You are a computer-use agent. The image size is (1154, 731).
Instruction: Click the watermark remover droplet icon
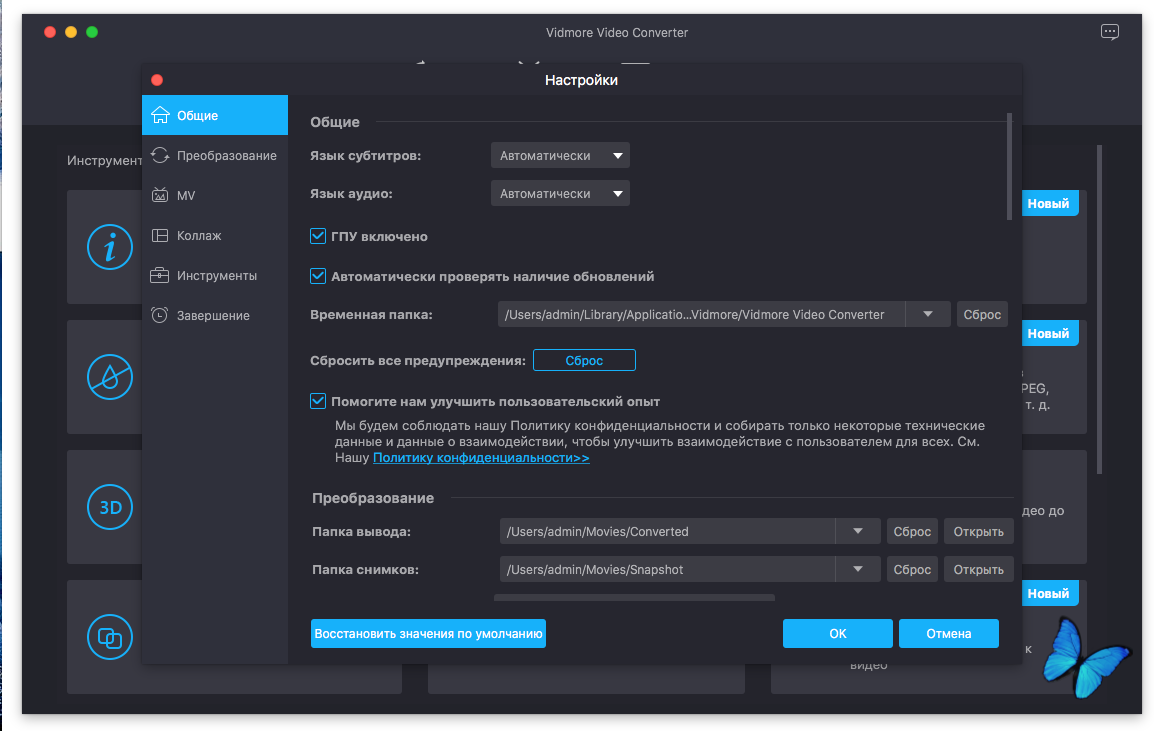110,376
